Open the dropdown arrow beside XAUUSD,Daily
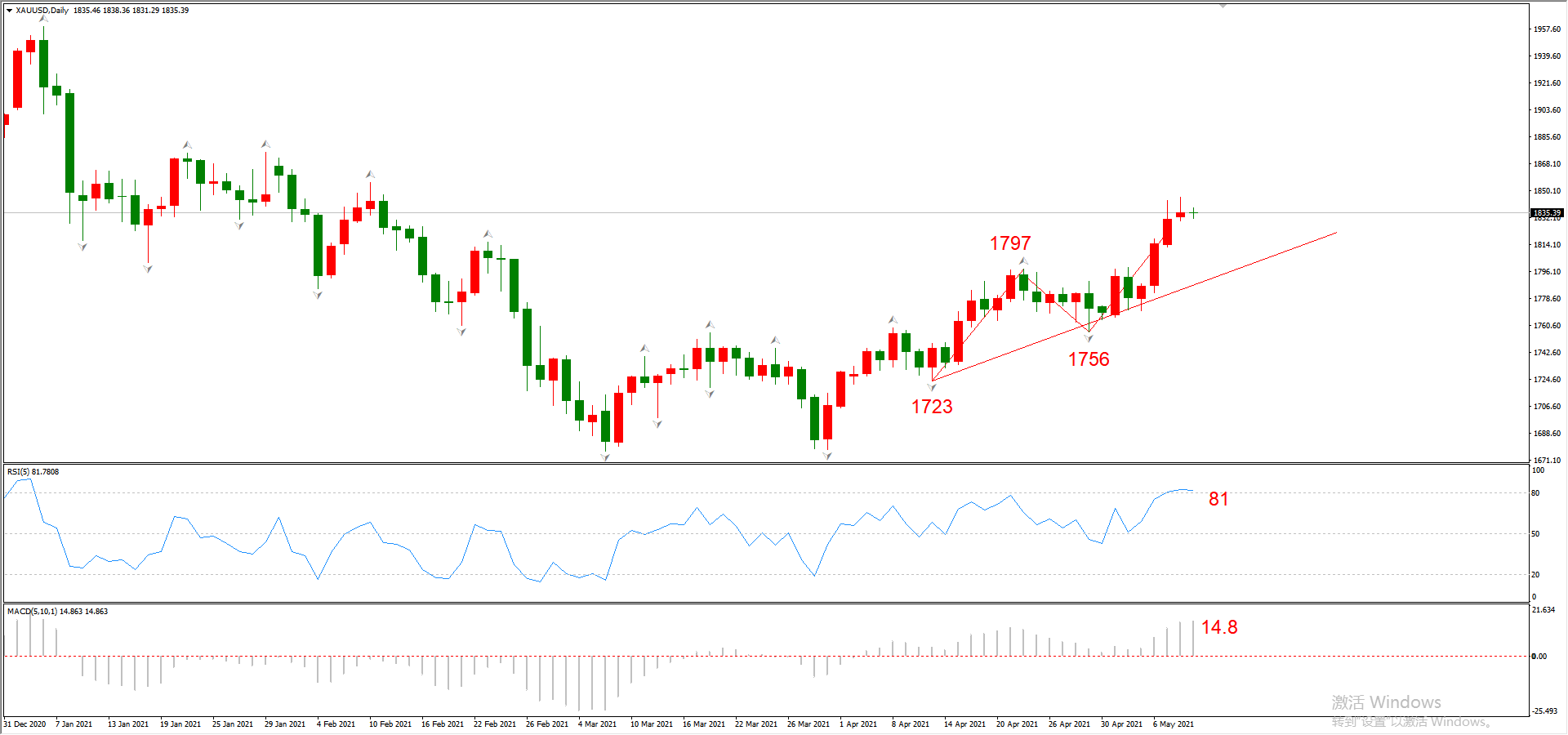Screen dimensions: 1568x735 [9, 11]
